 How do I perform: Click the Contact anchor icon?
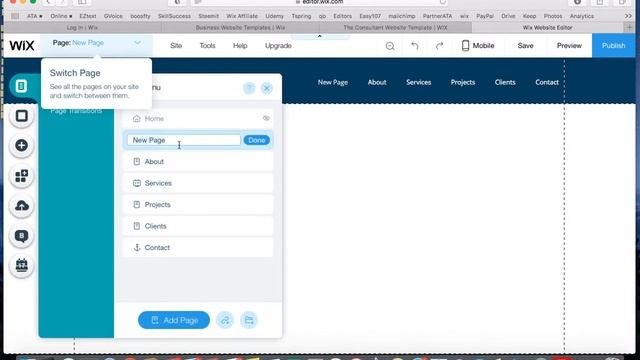137,247
